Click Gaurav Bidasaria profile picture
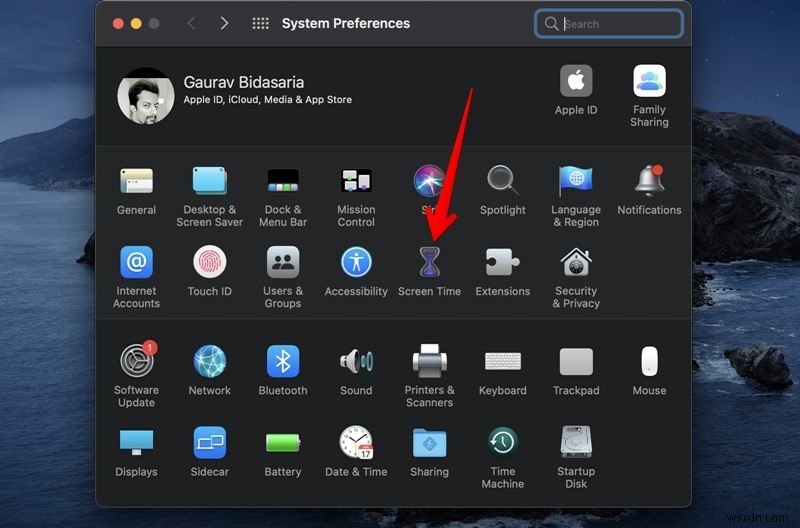 (x=145, y=96)
